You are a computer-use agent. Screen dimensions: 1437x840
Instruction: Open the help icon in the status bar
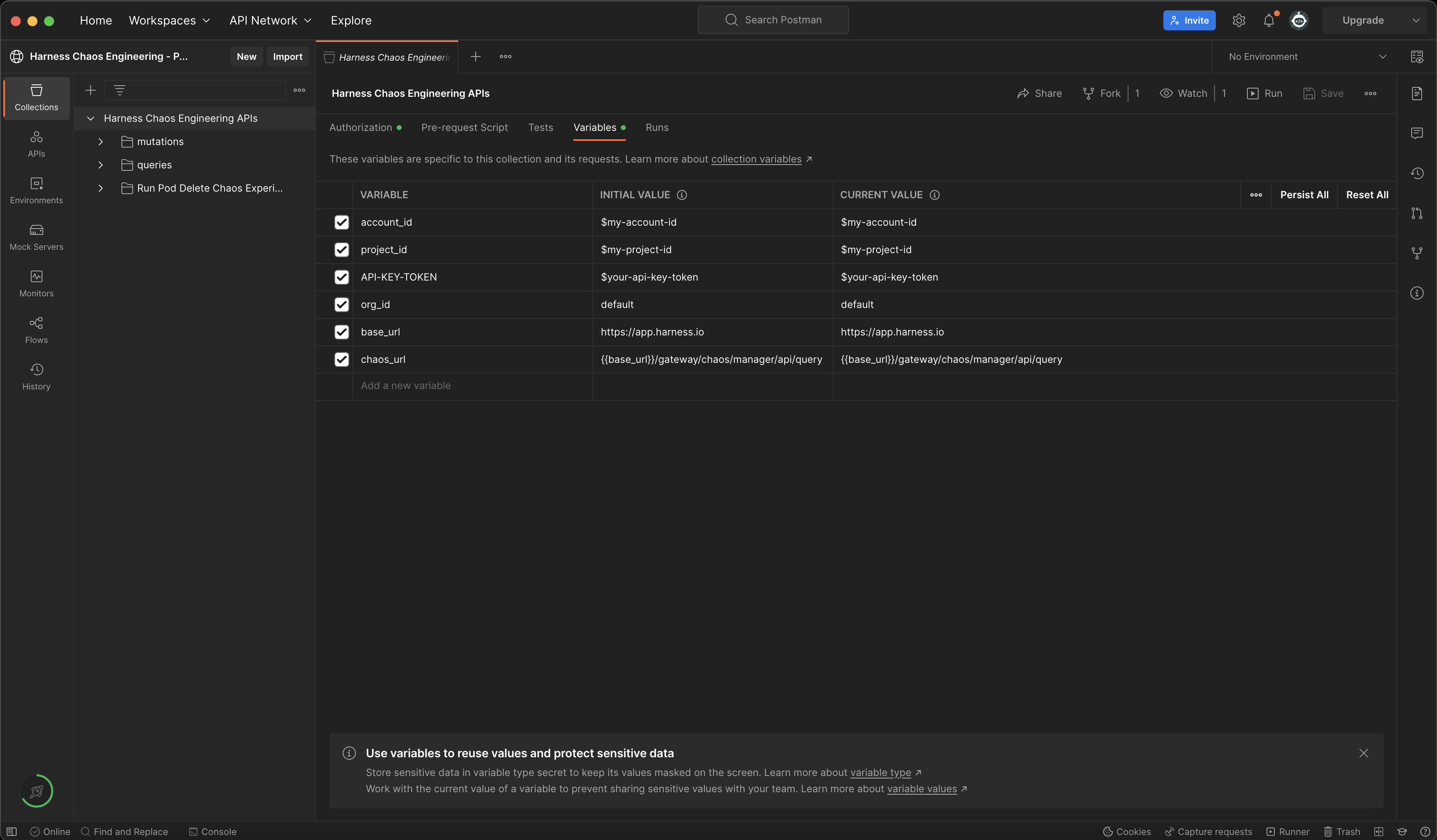click(1425, 831)
